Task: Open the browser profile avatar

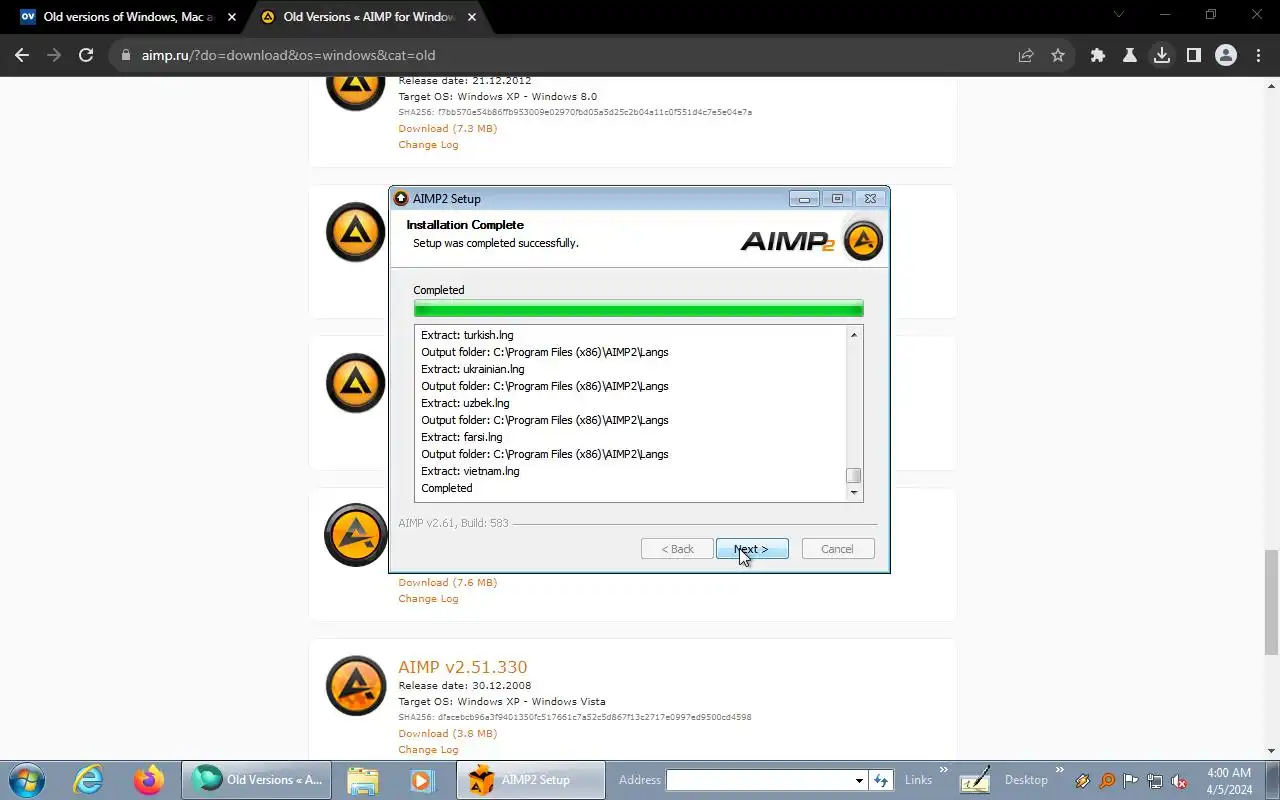Action: click(x=1226, y=55)
